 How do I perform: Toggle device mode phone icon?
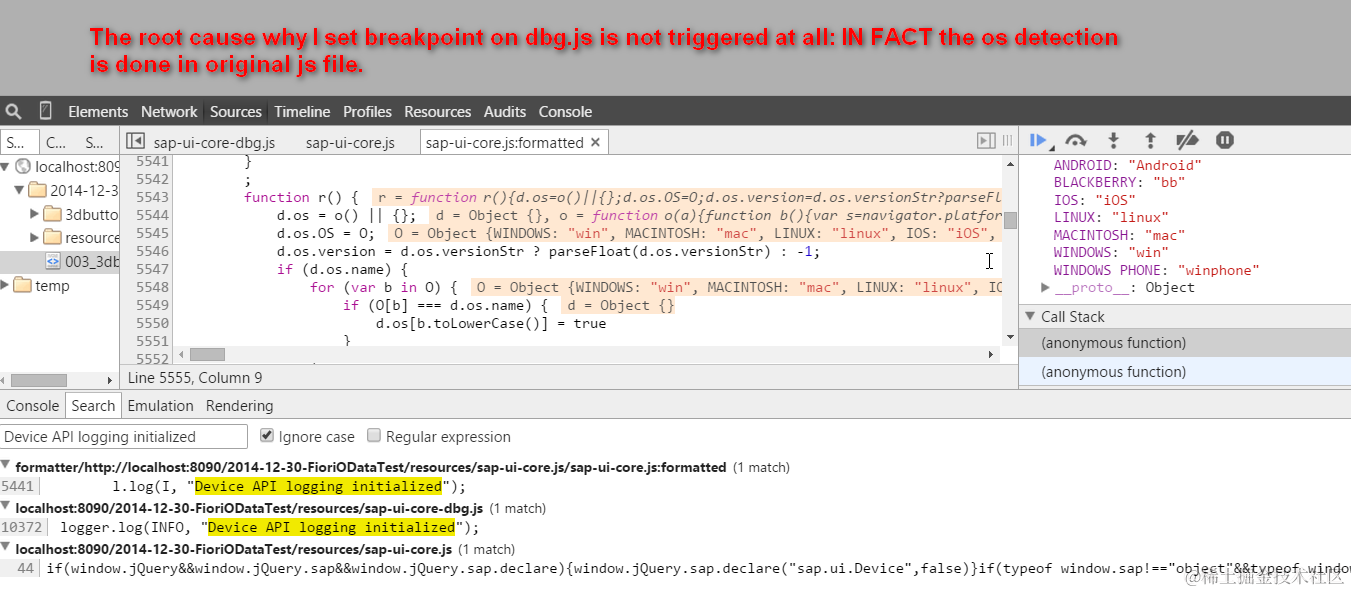coord(46,111)
